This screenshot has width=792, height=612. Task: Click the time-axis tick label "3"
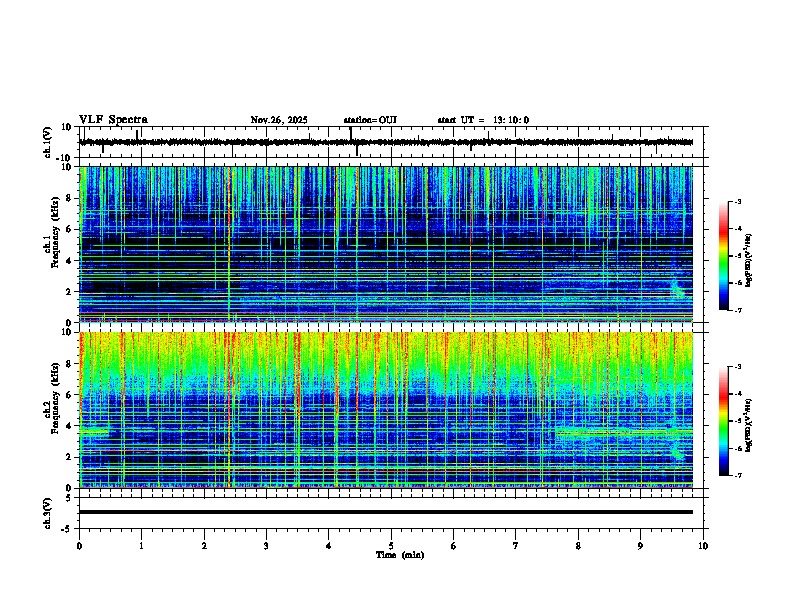[x=266, y=546]
